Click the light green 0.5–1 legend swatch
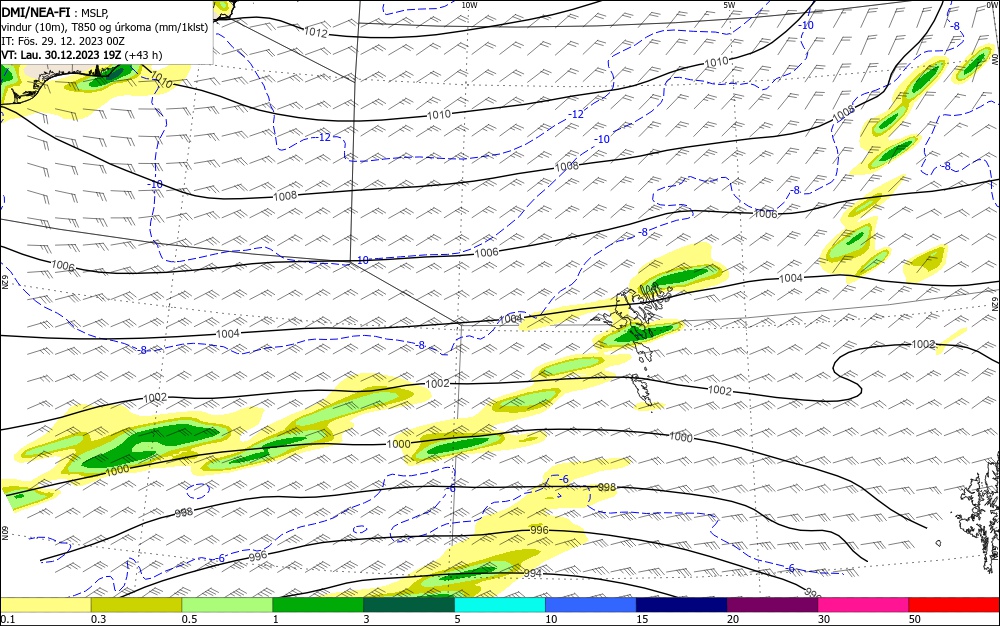1000x626 pixels. click(x=227, y=605)
